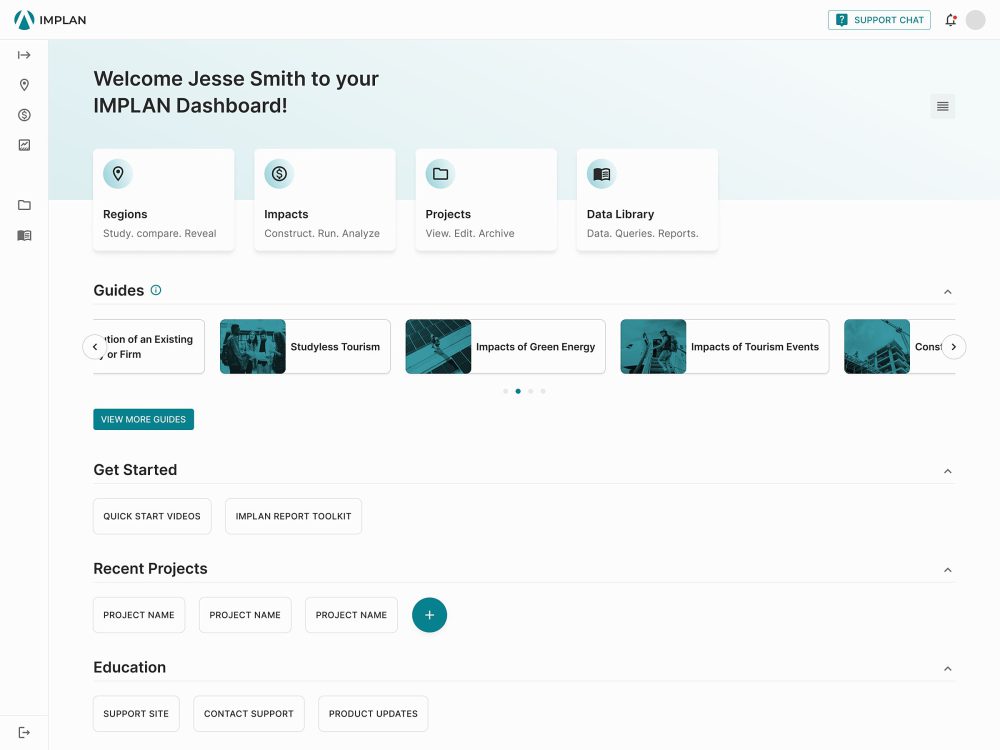This screenshot has height=750, width=1000.
Task: Click Contact Support
Action: (x=249, y=714)
